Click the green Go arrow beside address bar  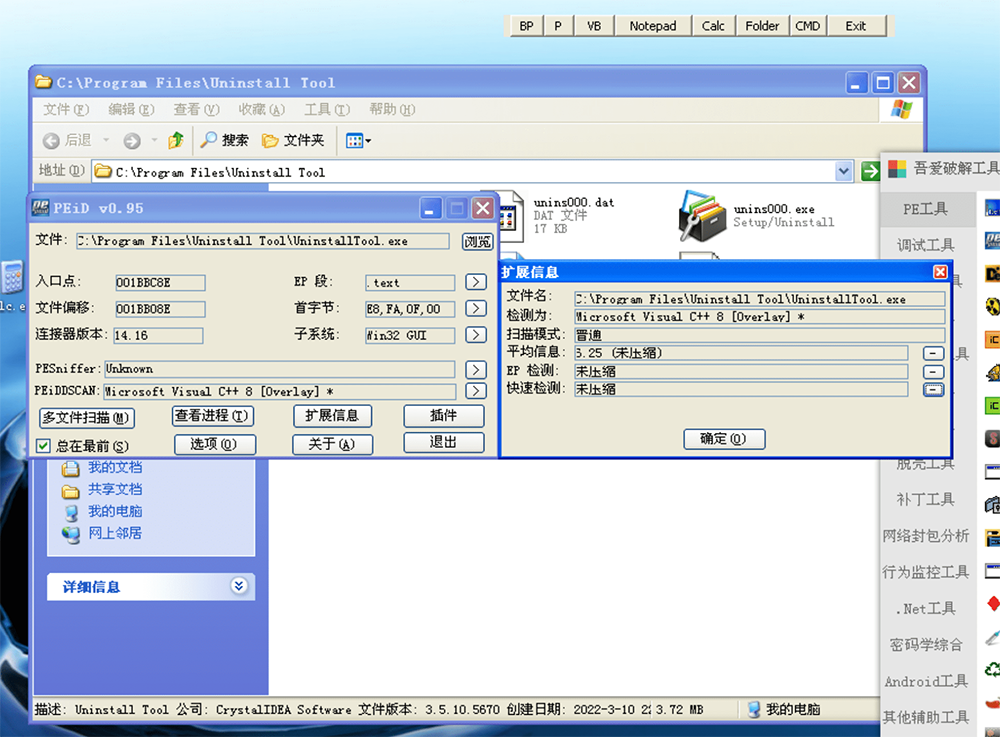[870, 171]
